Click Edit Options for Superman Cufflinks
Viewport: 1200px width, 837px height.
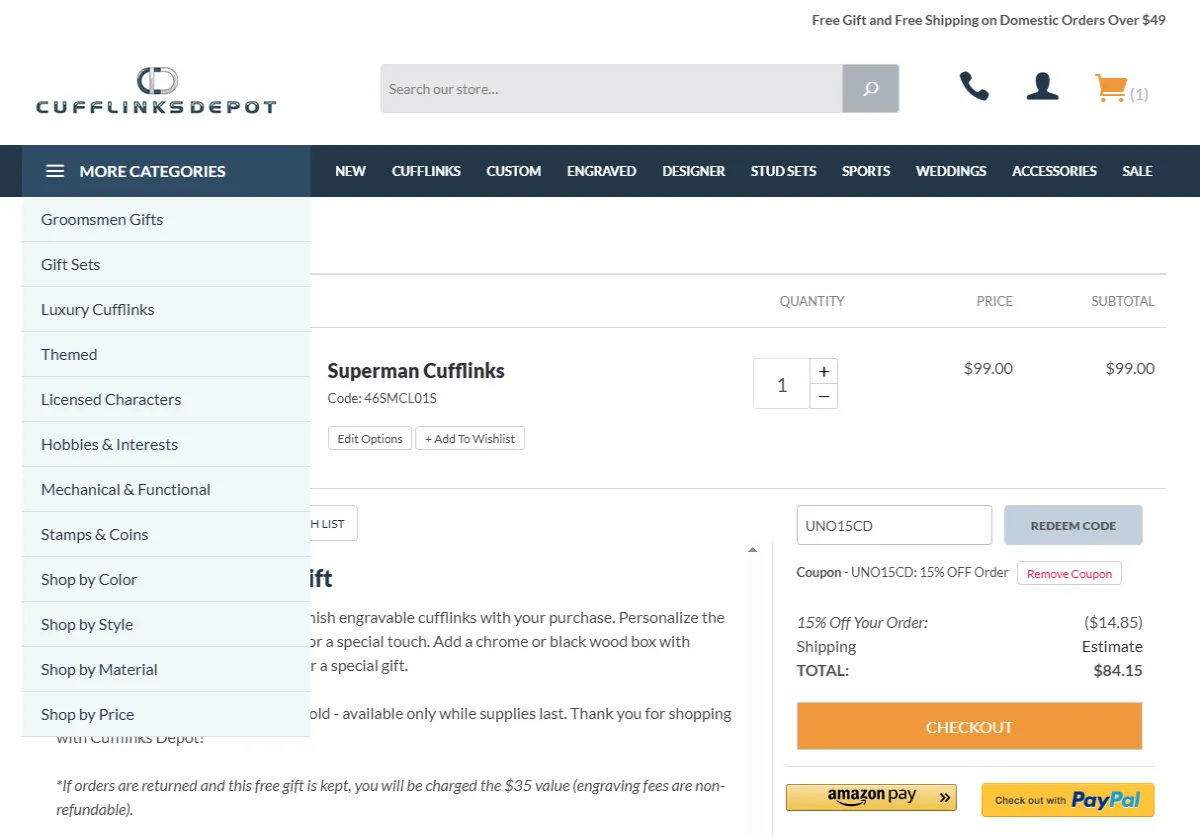point(370,439)
